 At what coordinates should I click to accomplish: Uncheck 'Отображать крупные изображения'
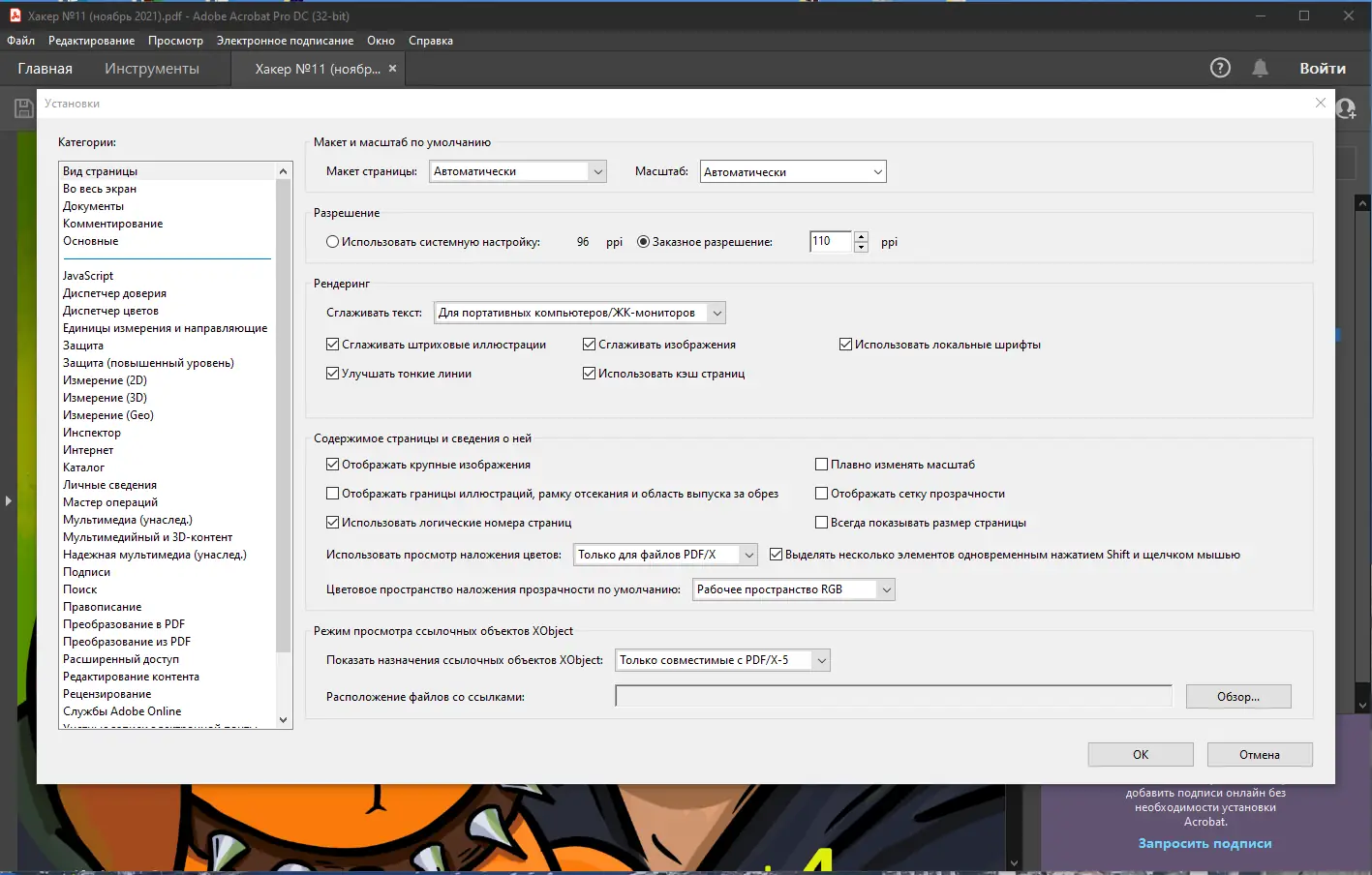(x=332, y=465)
